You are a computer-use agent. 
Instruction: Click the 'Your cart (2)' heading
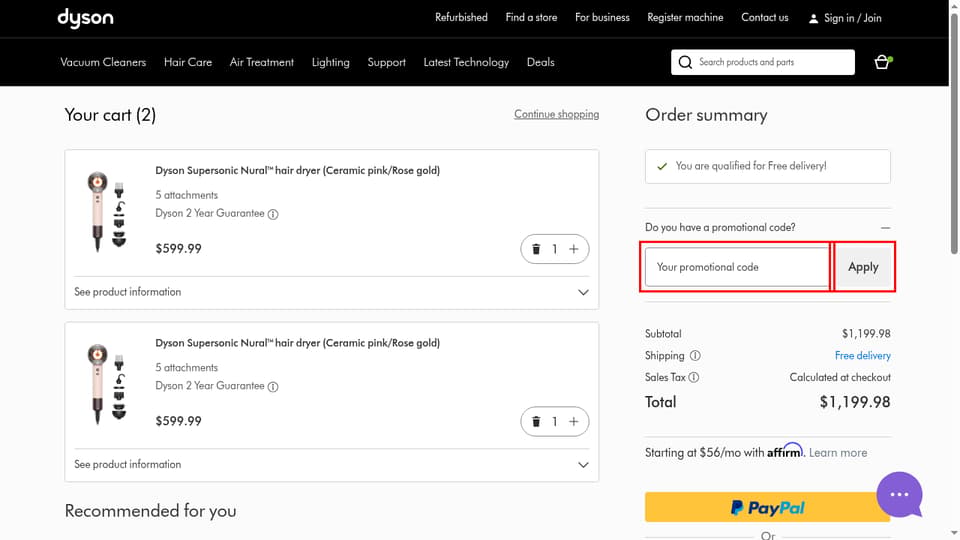click(110, 115)
